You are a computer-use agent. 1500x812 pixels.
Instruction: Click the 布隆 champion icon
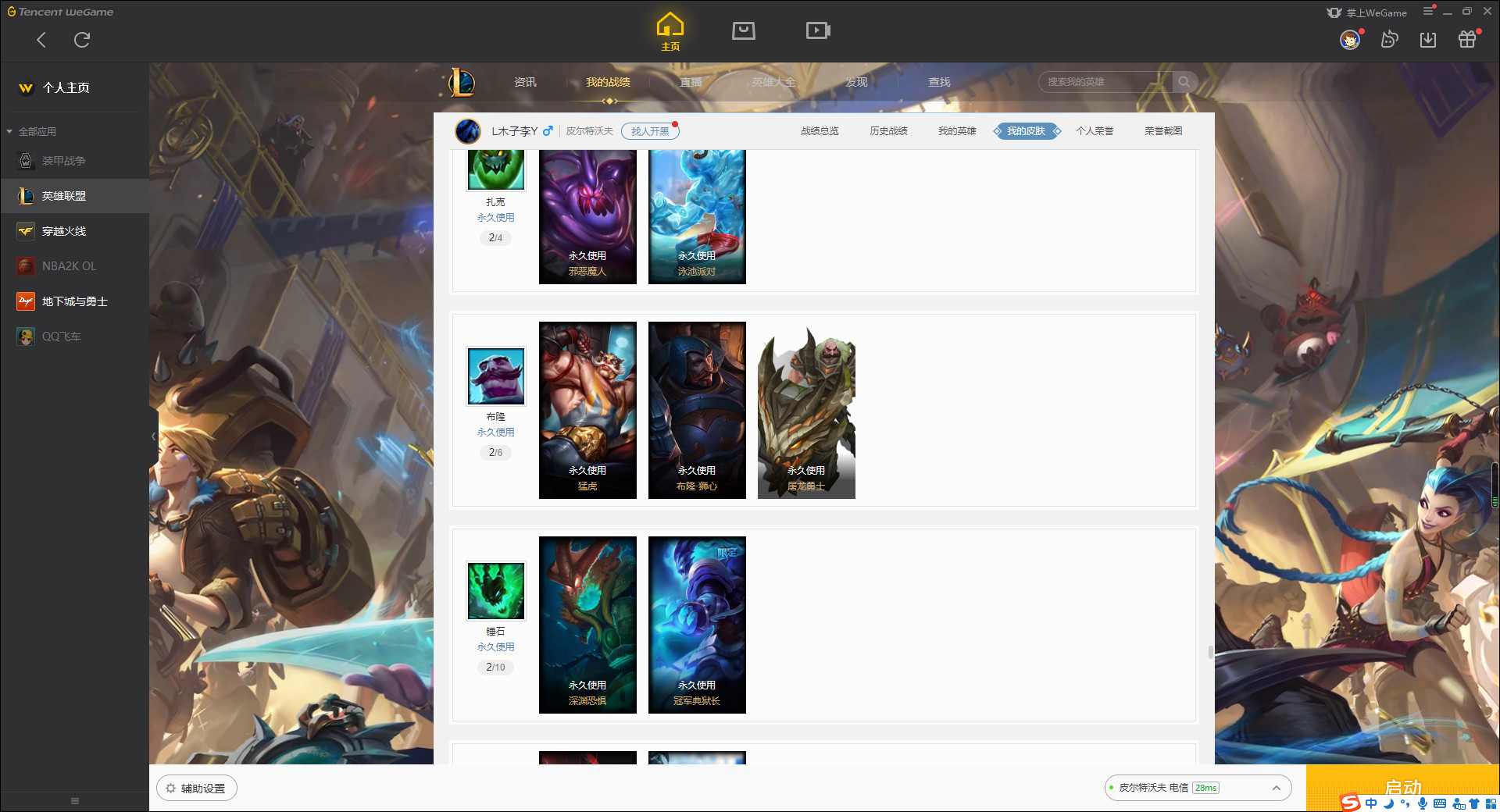pyautogui.click(x=495, y=376)
